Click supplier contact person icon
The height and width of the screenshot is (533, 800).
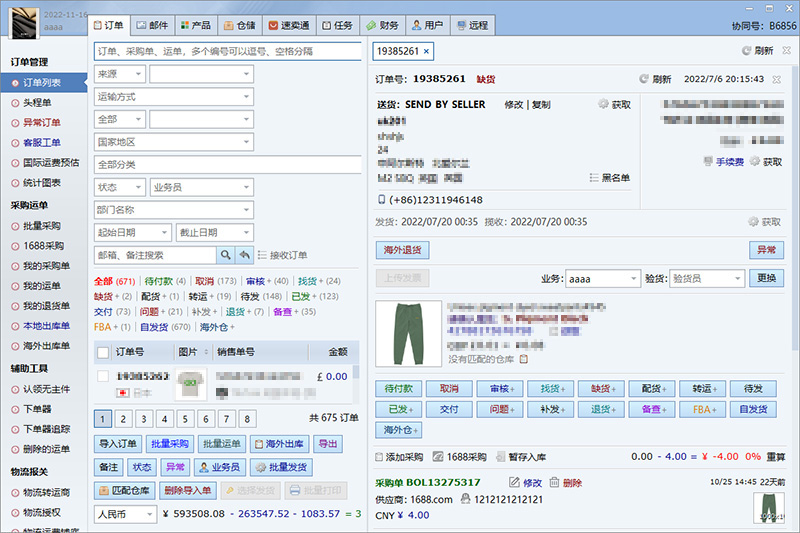(x=465, y=499)
